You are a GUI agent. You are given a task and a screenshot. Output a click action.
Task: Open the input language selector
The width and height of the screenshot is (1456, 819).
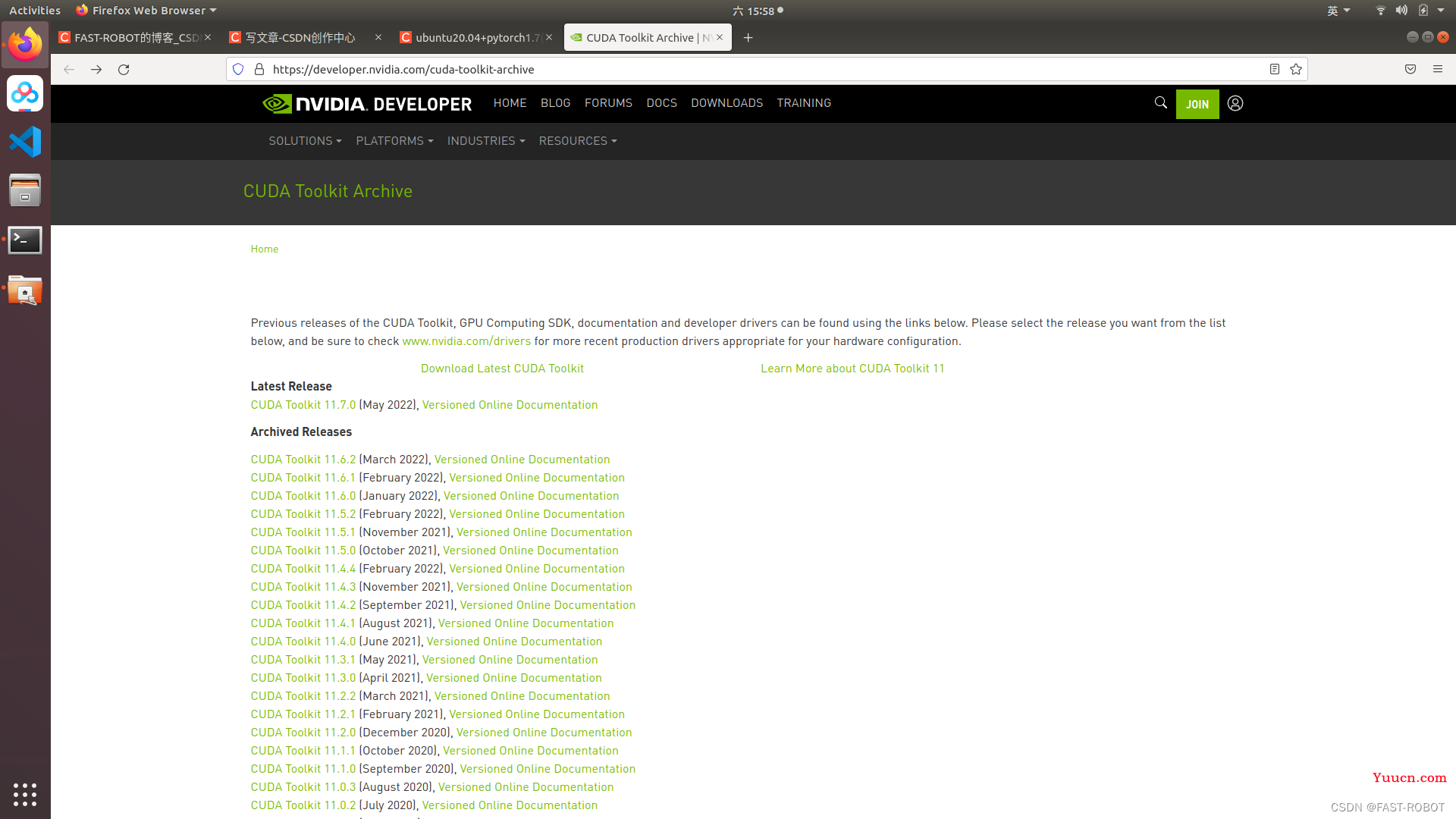(1338, 11)
